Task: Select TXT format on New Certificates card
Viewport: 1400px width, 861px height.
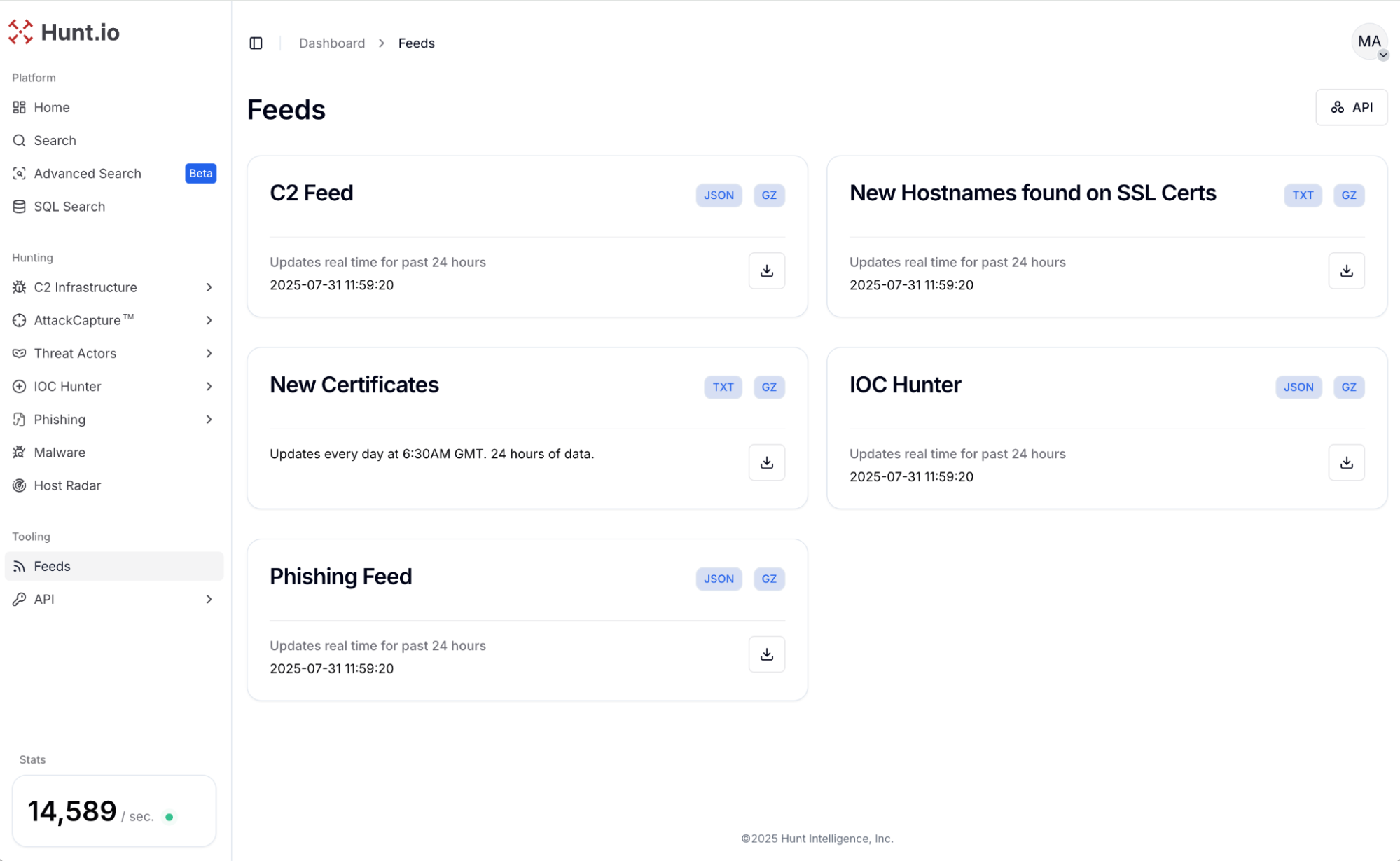Action: point(723,387)
